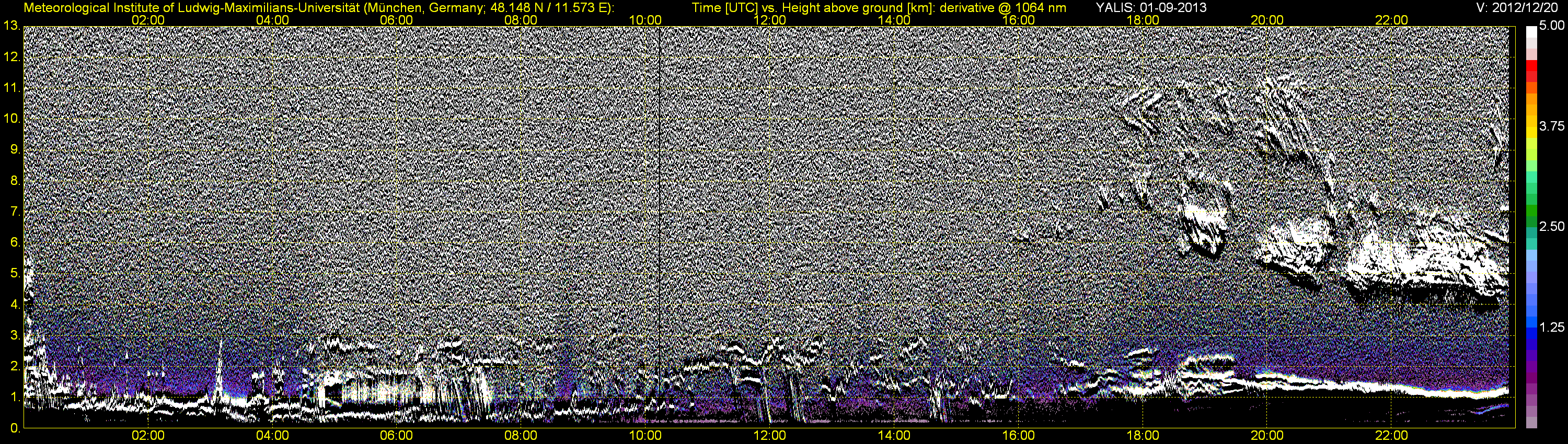Click the 4 km height axis label
This screenshot has height=444, width=1568.
pos(15,305)
